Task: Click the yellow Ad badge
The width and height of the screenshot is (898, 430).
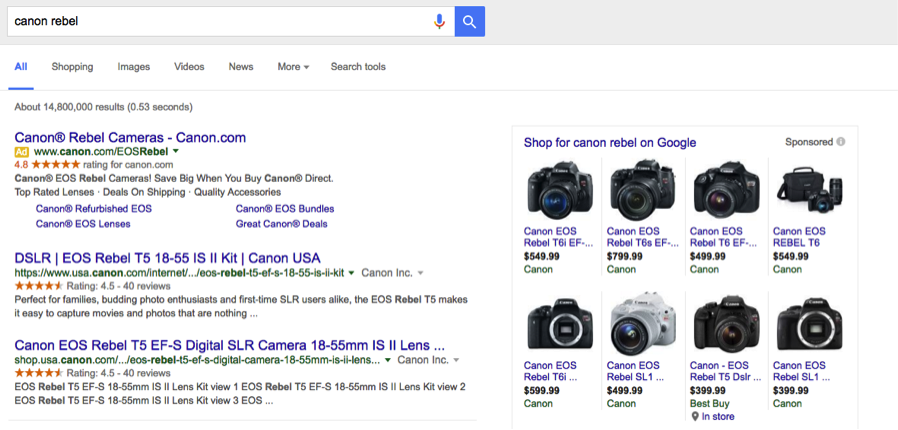Action: click(21, 152)
